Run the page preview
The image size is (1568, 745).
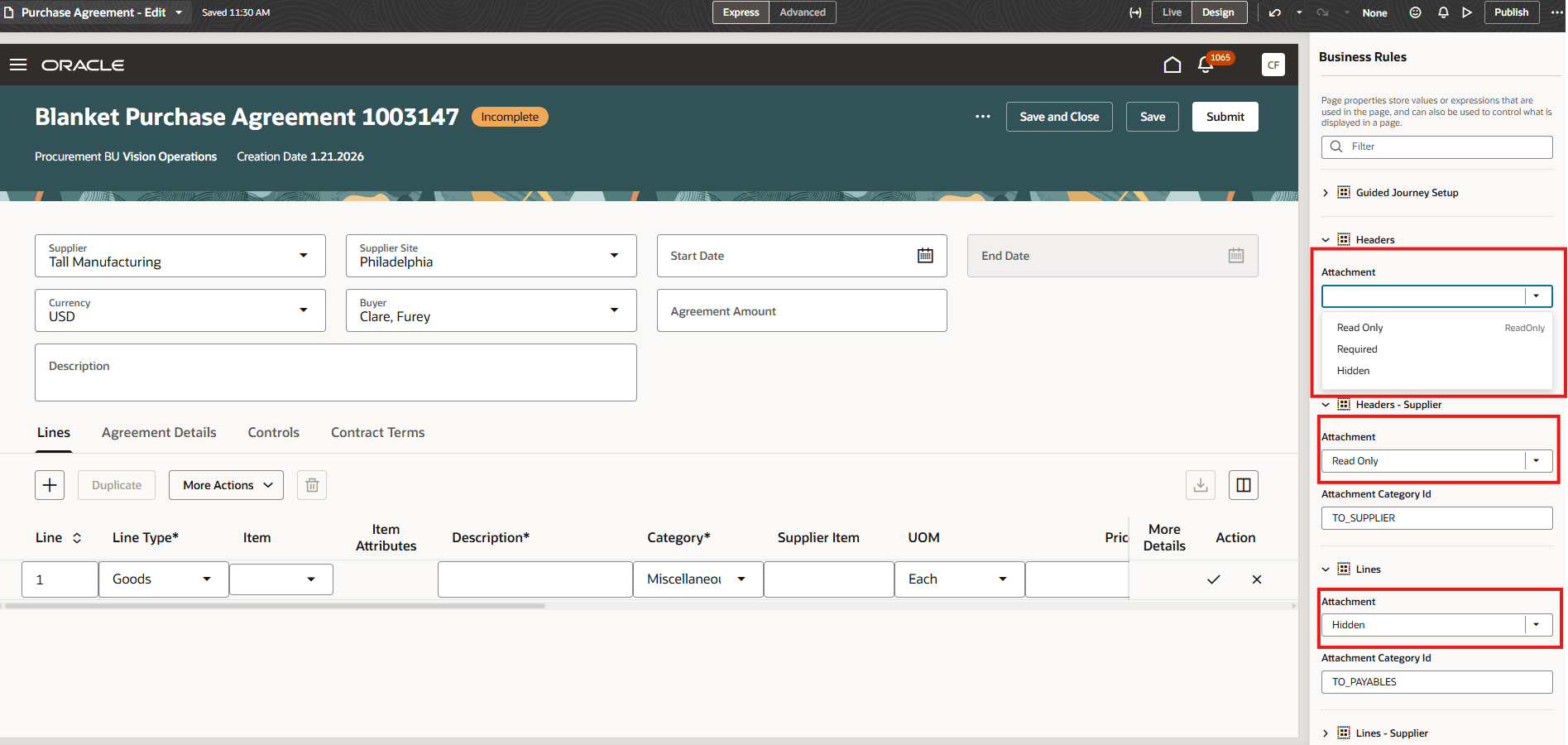click(x=1467, y=12)
